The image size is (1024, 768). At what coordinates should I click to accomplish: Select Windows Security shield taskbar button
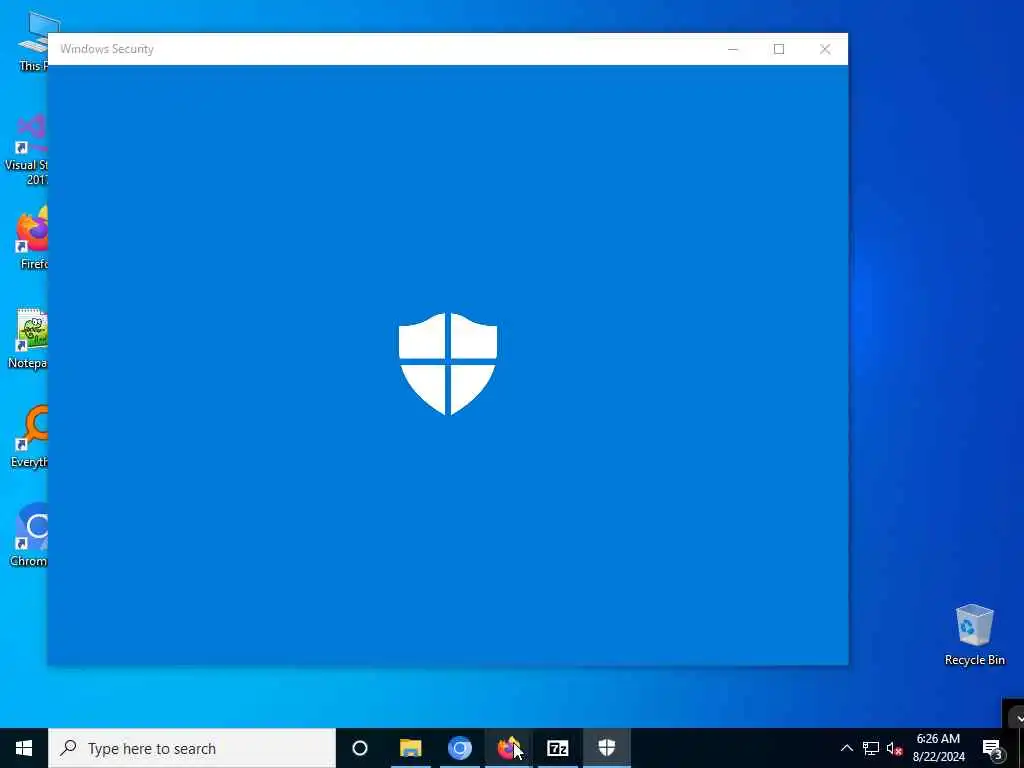point(607,748)
